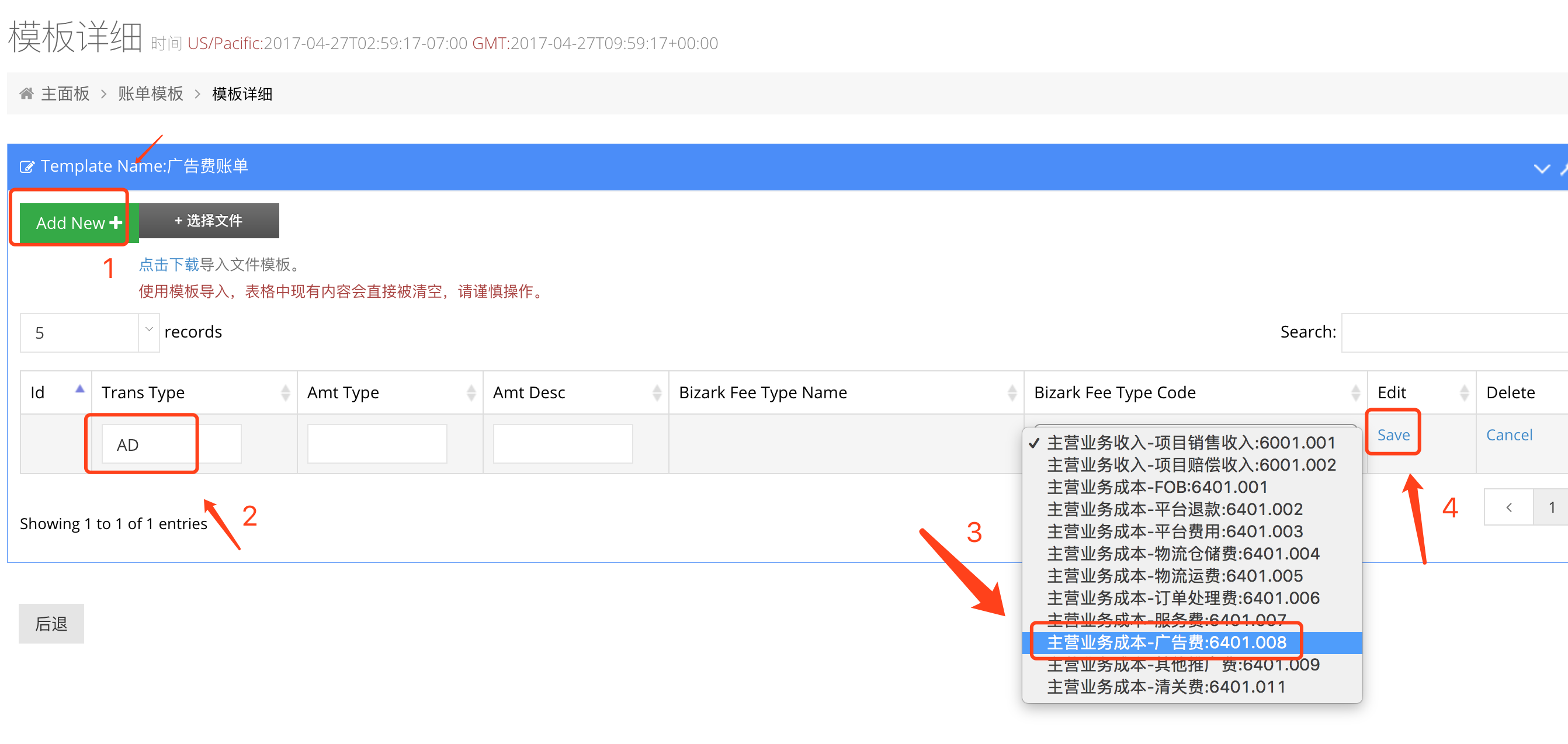1568x744 pixels.
Task: Click Cancel in the Delete column
Action: click(1508, 435)
